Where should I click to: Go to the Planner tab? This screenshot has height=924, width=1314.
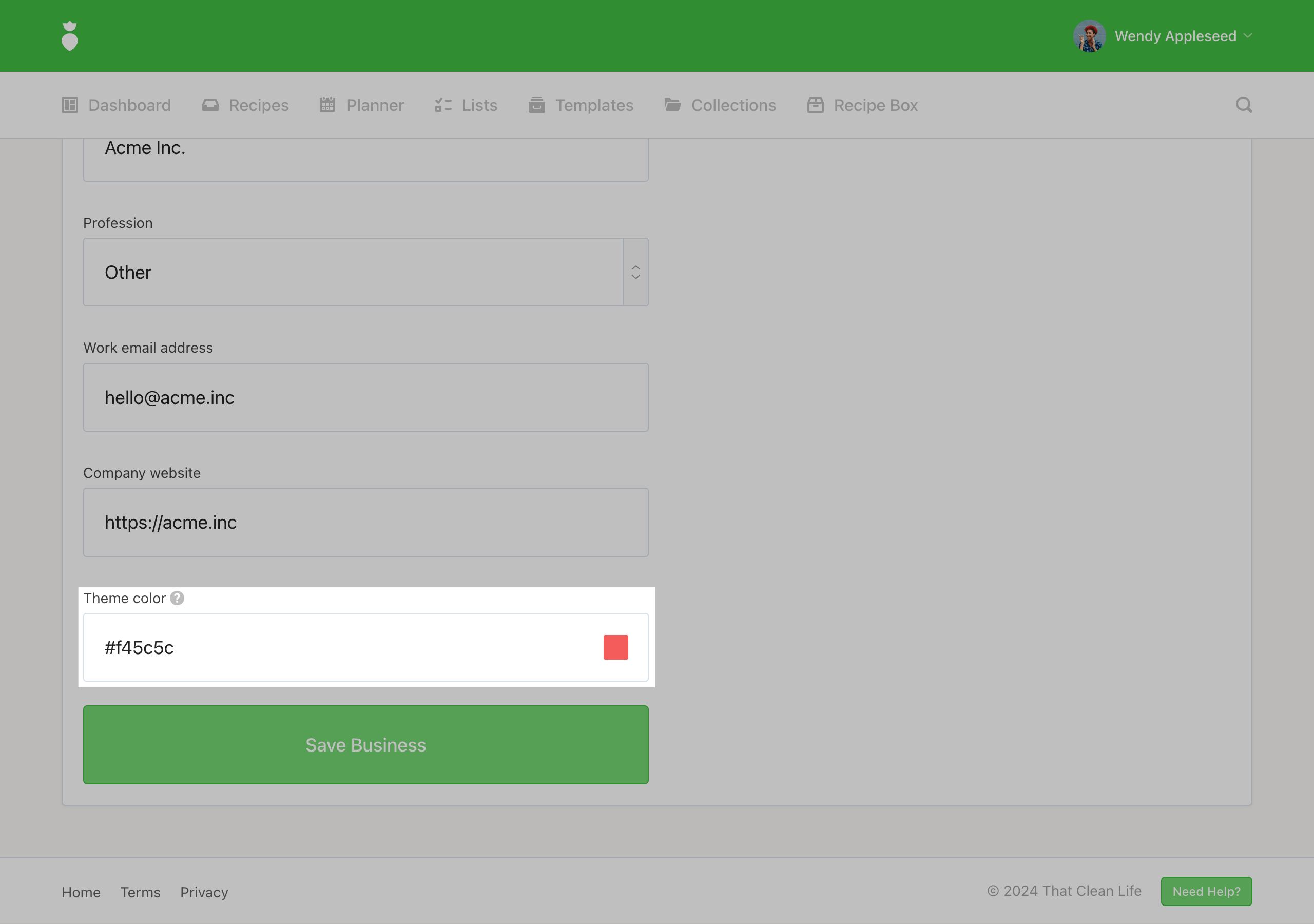coord(375,105)
